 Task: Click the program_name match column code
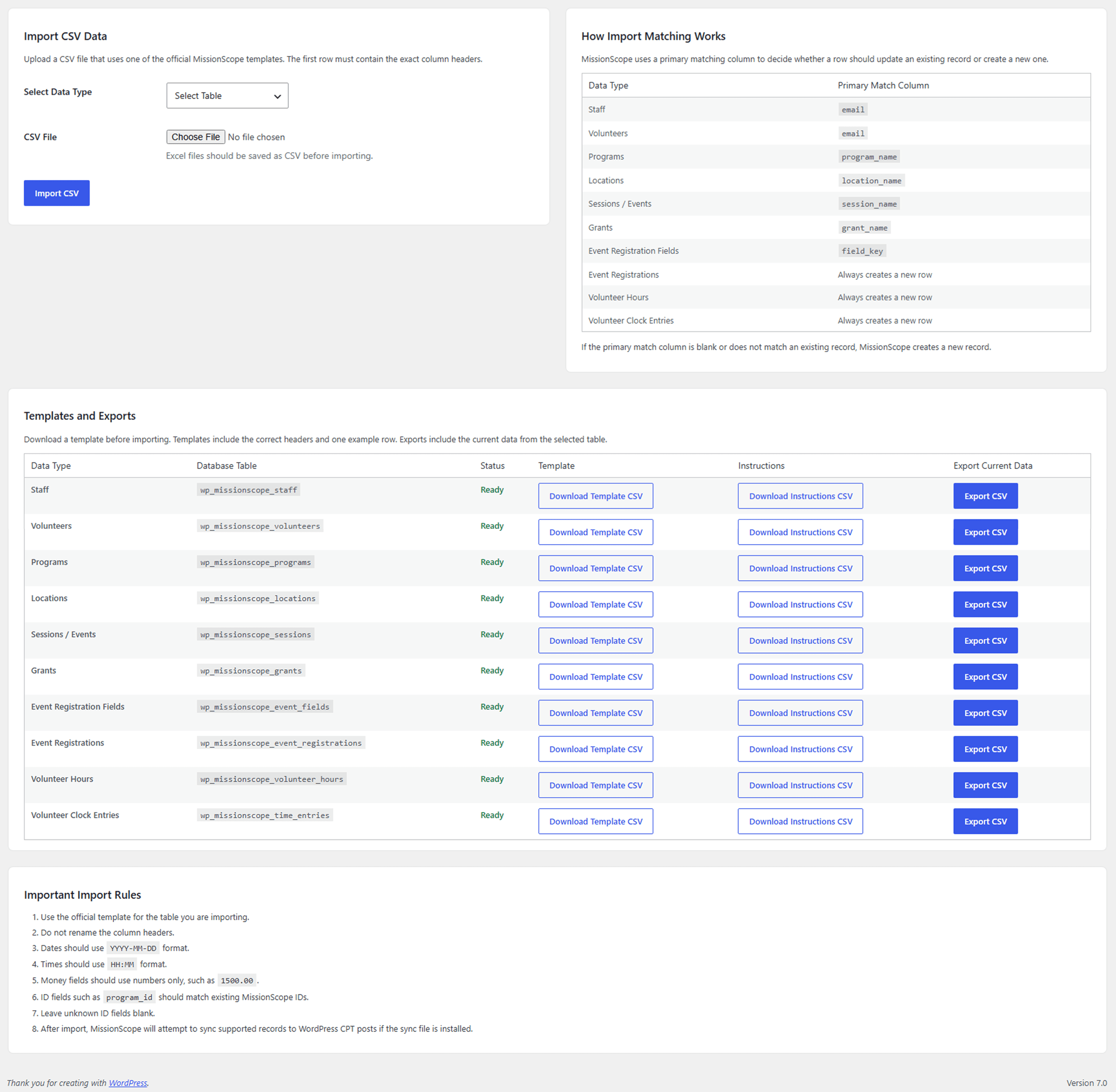(x=869, y=157)
